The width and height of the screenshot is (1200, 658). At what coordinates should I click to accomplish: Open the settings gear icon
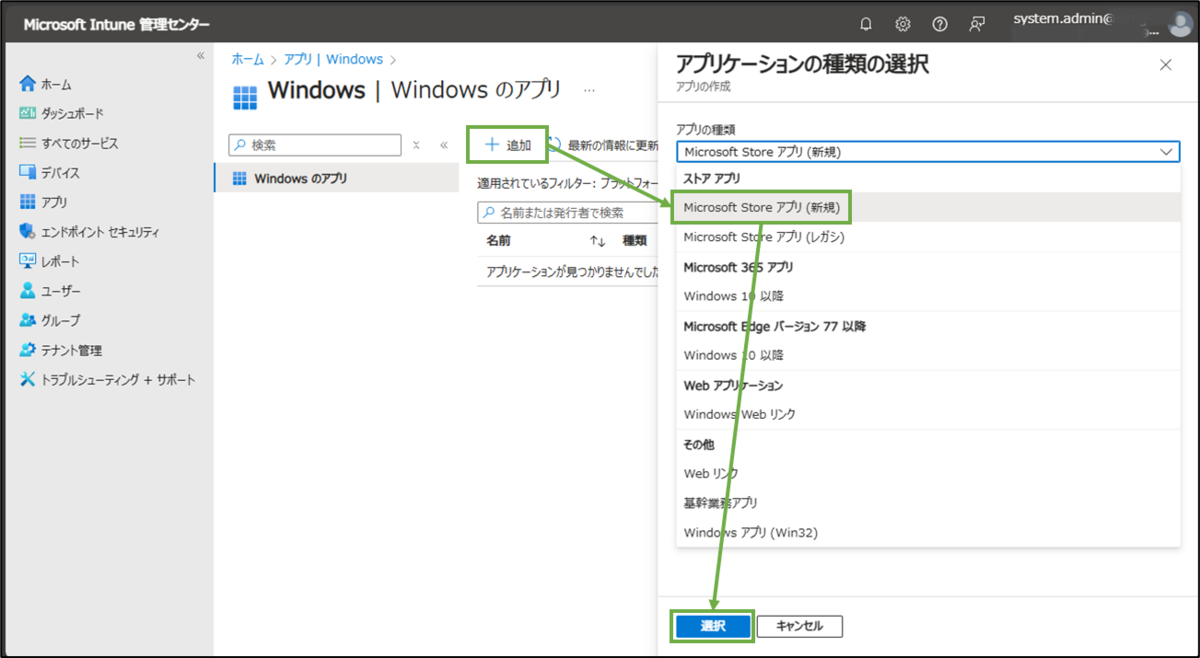click(903, 24)
